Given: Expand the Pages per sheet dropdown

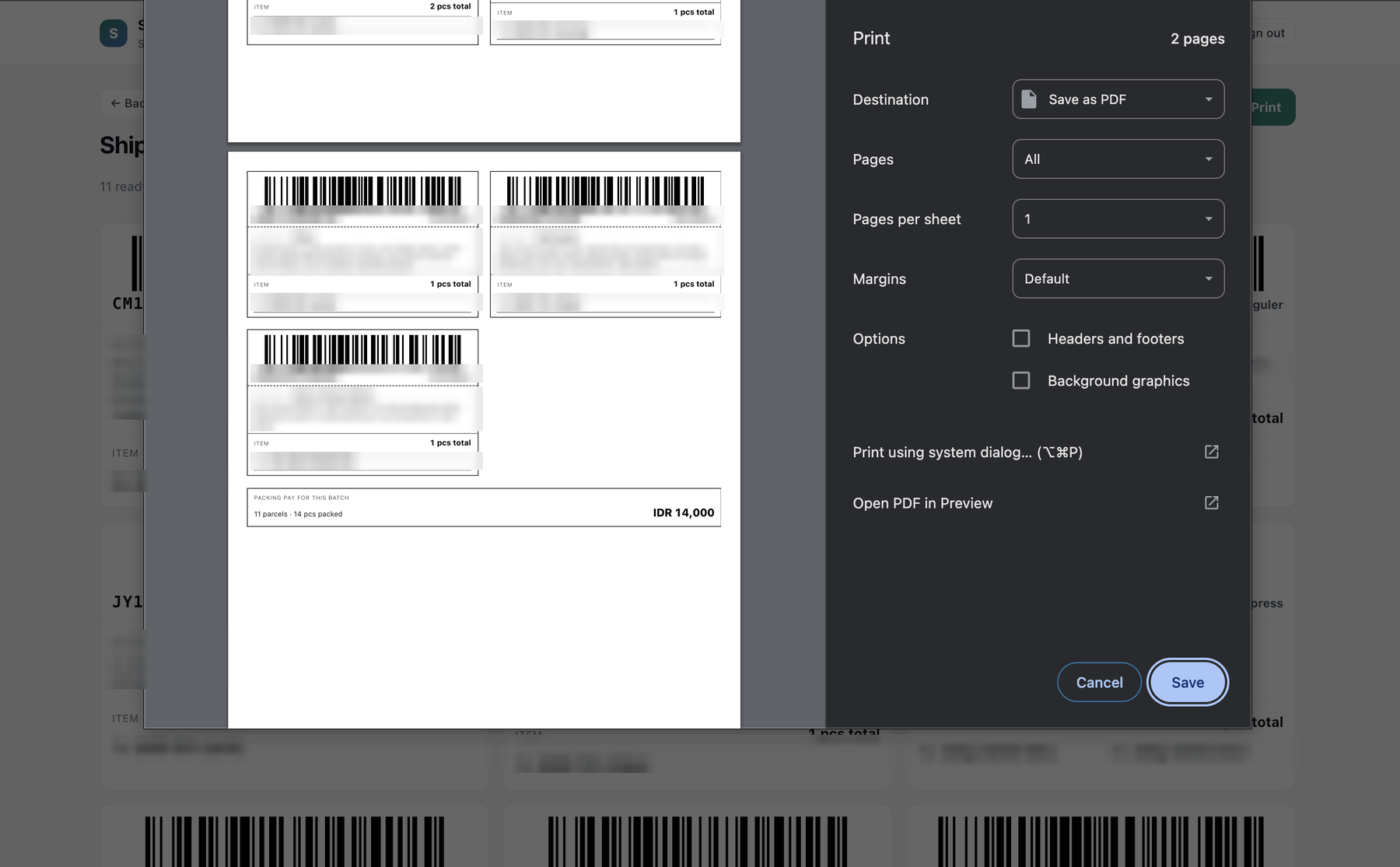Looking at the screenshot, I should pyautogui.click(x=1118, y=218).
